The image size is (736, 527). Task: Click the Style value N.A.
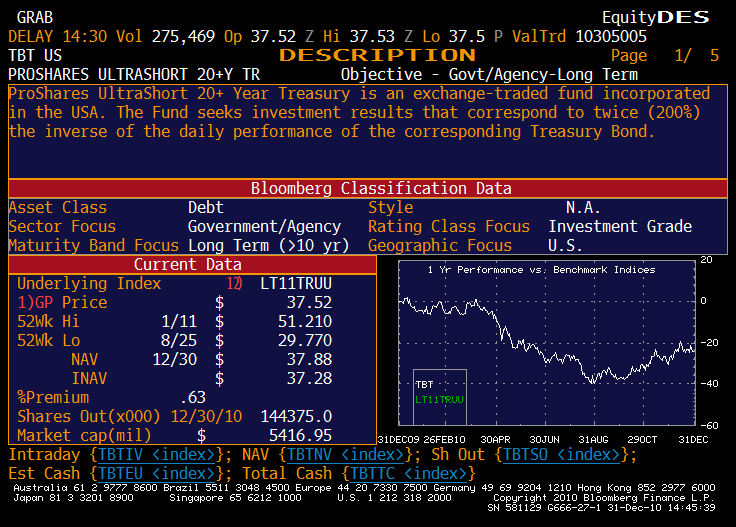click(583, 207)
